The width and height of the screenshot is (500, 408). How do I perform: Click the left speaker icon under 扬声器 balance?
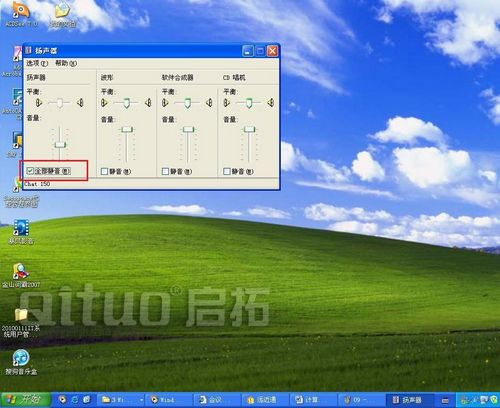39,103
